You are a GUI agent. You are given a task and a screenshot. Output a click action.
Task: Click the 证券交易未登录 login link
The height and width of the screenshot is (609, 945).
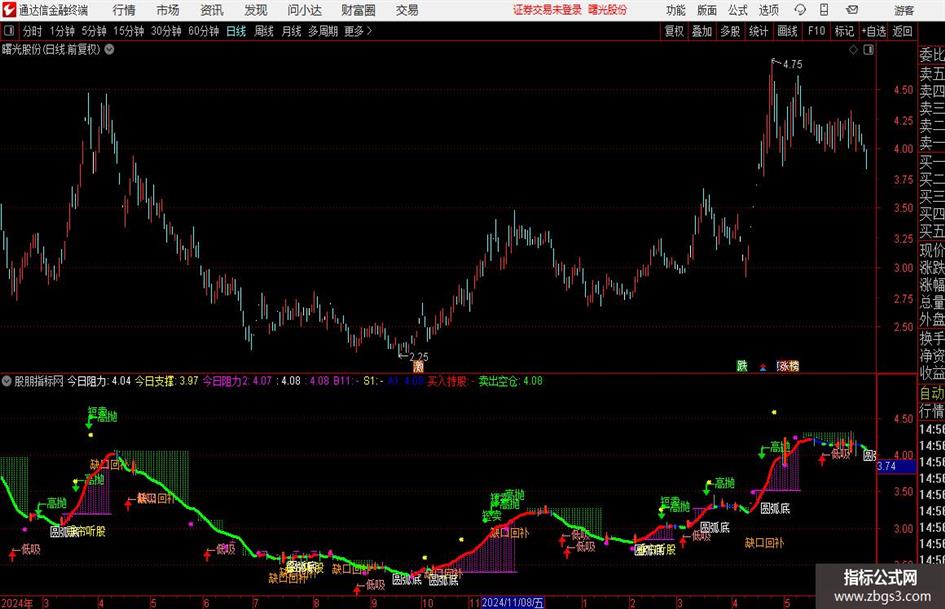pos(547,10)
